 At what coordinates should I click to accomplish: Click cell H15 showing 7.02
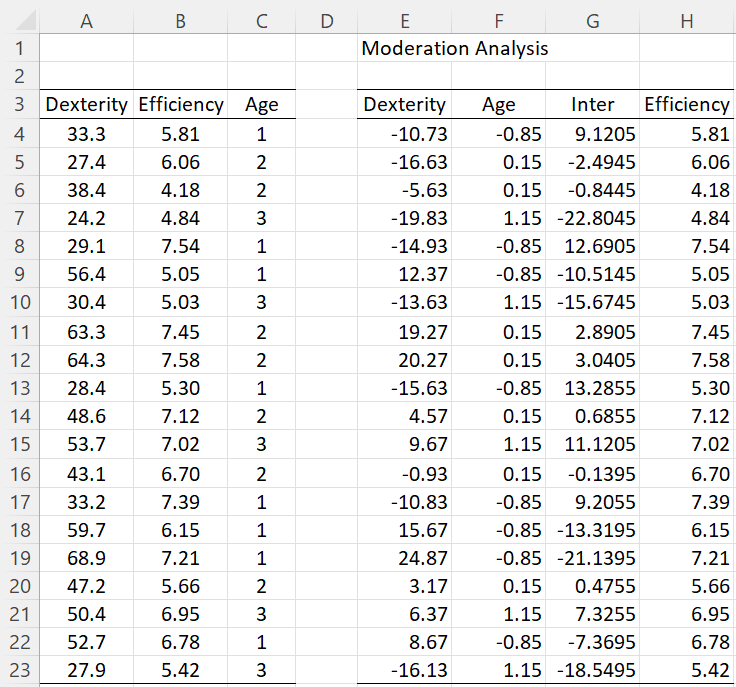click(x=687, y=444)
